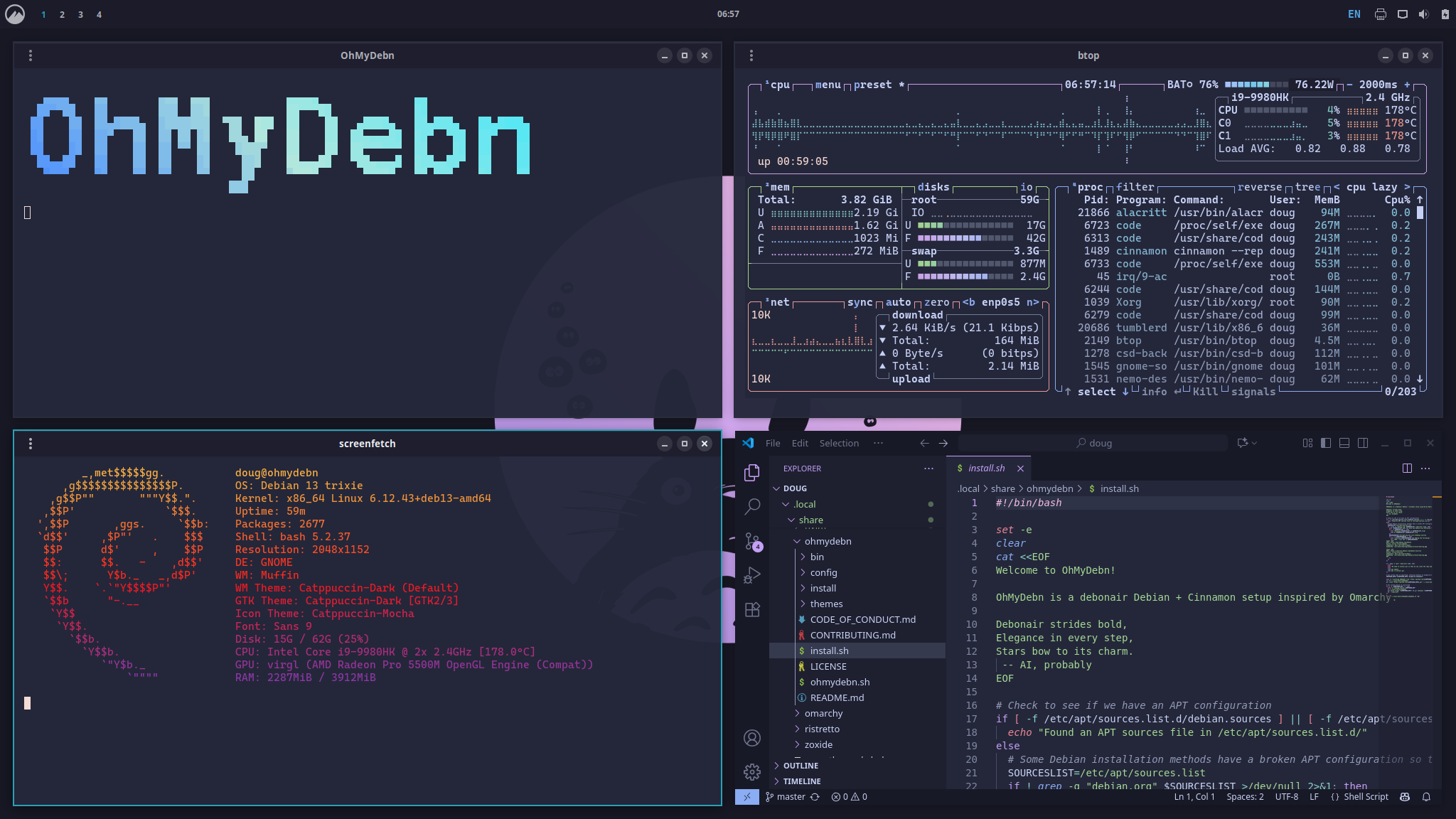Collapse the ohmydebn folder

click(x=828, y=541)
